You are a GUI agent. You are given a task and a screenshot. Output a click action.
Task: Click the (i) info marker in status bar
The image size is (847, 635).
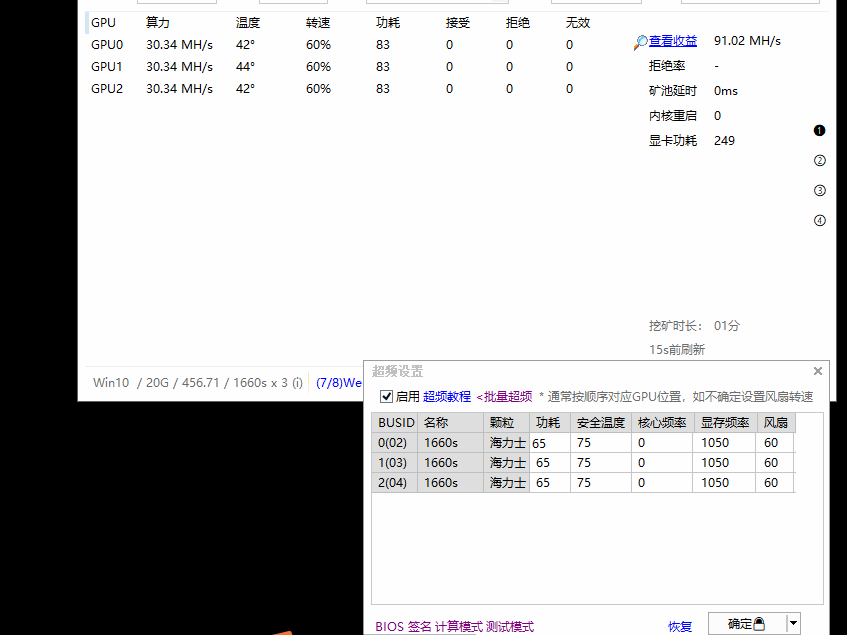(297, 383)
